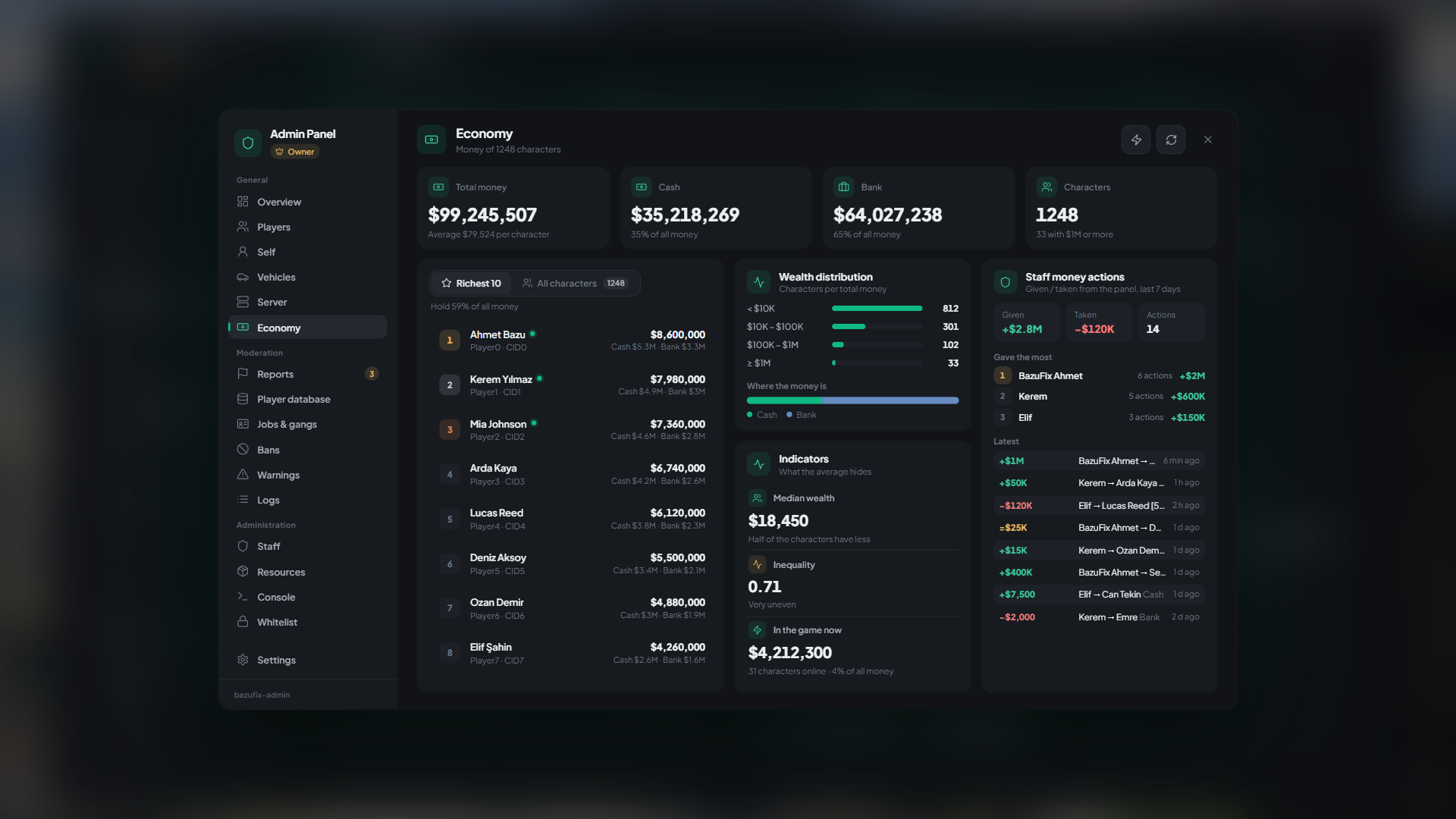Click the Taken -$120K stat box
Screen dimensions: 1456x819
coord(1099,322)
